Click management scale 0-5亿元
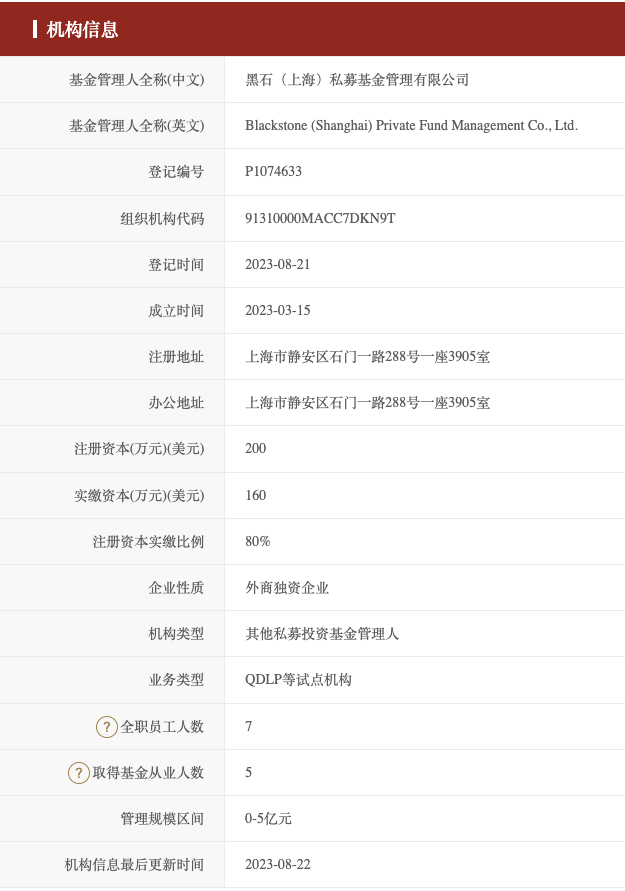Screen dimensions: 625x891 (x=268, y=819)
